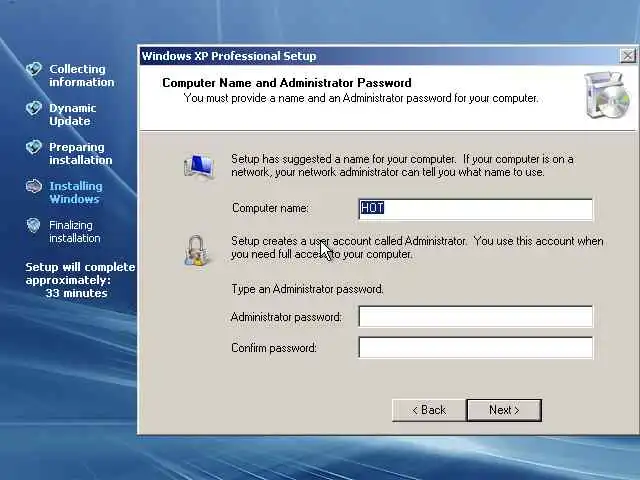The width and height of the screenshot is (640, 480).
Task: Click the padlock icon
Action: click(x=197, y=250)
